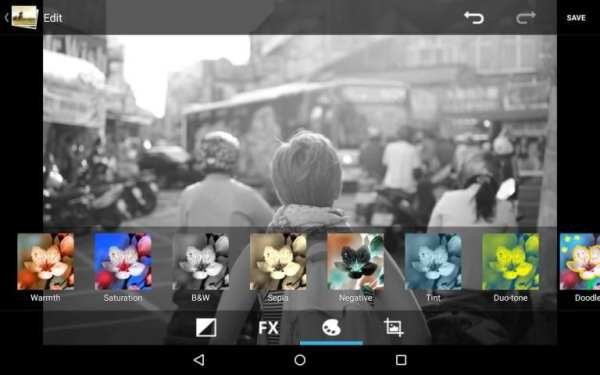Screen dimensions: 600x375
Task: Tap the Android back navigation button
Action: [199, 360]
